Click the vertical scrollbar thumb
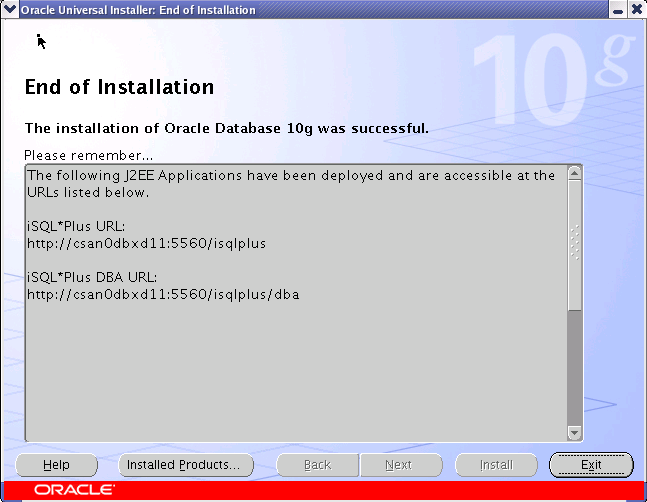Viewport: 647px width, 502px height. [574, 245]
